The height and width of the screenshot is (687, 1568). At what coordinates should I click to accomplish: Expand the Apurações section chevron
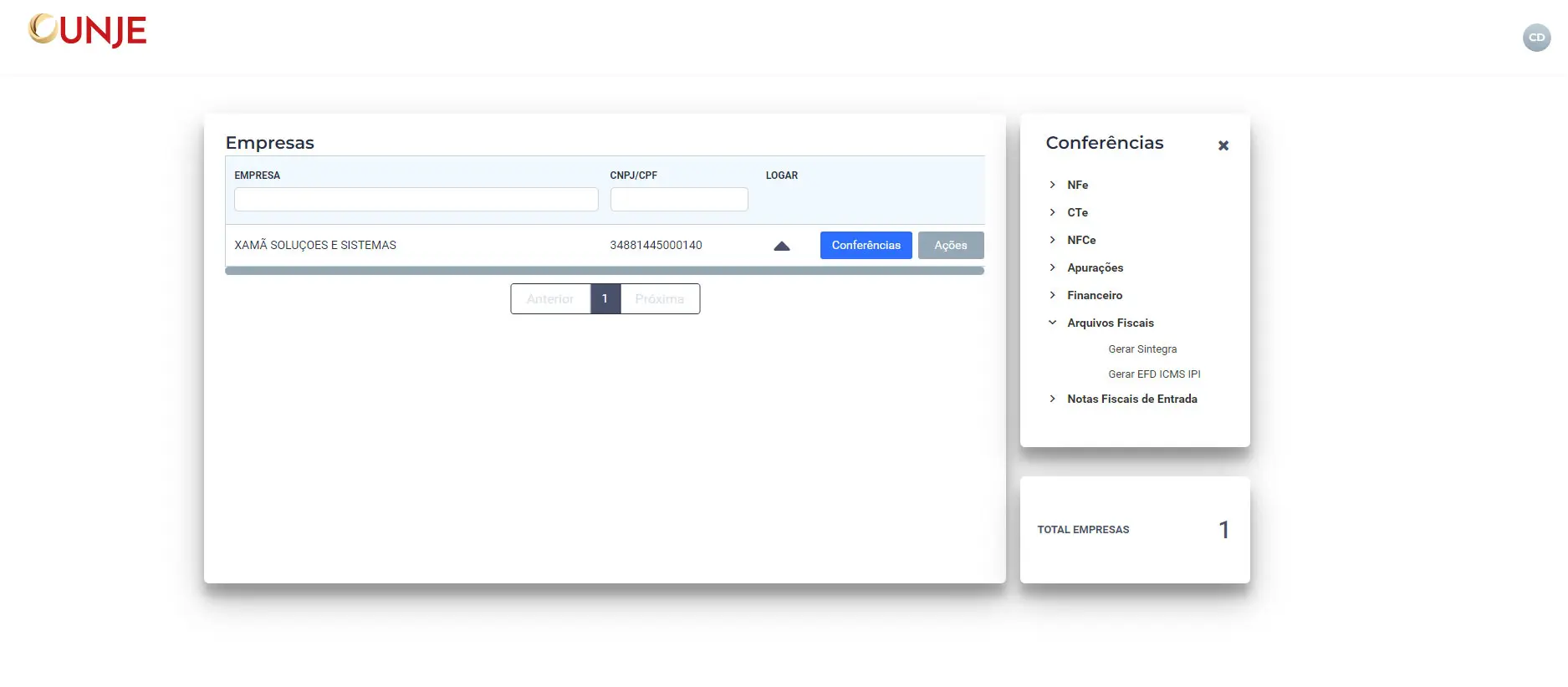pyautogui.click(x=1052, y=267)
